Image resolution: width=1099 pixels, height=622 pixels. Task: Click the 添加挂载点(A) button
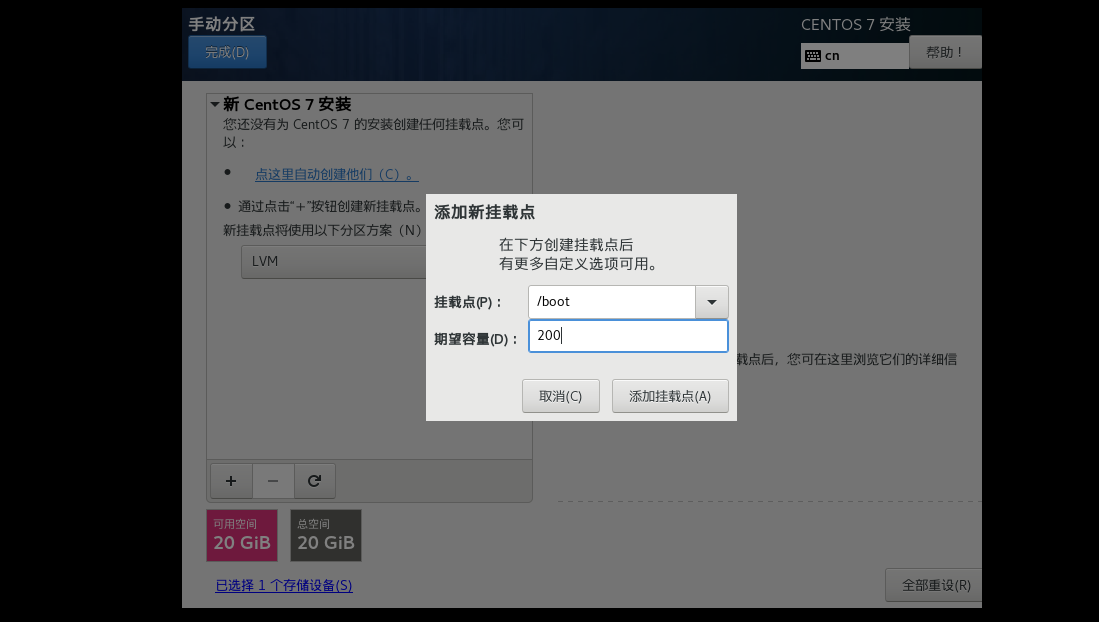pyautogui.click(x=670, y=396)
